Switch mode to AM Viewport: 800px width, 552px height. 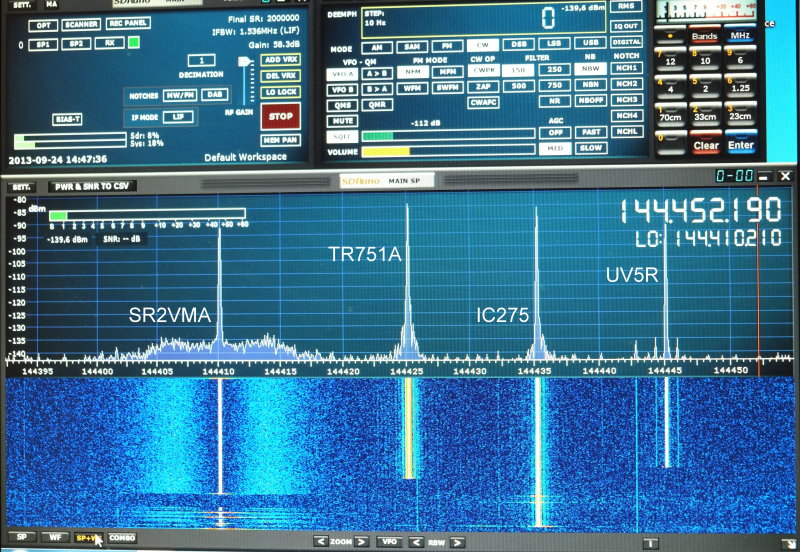[377, 47]
